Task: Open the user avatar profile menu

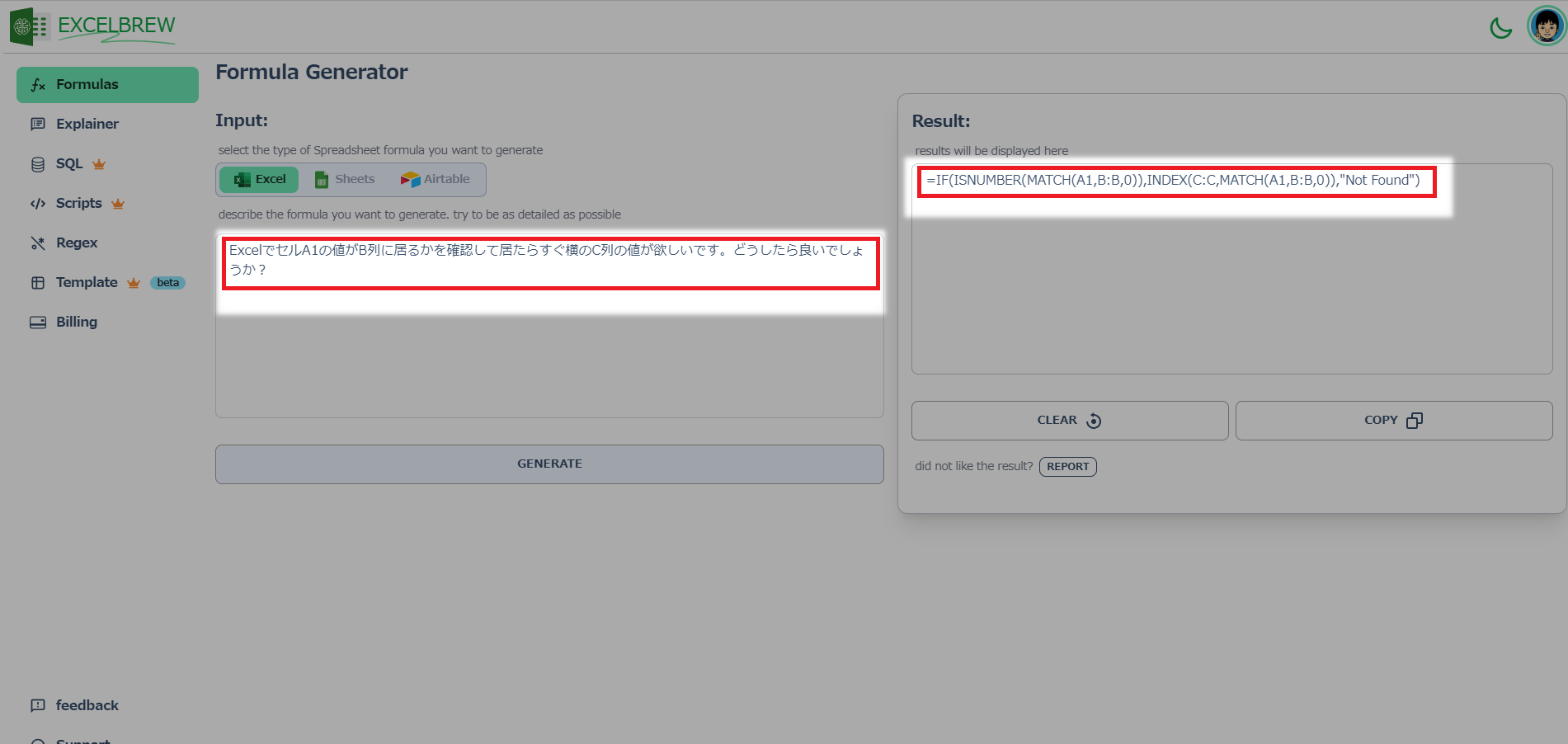Action: tap(1547, 26)
